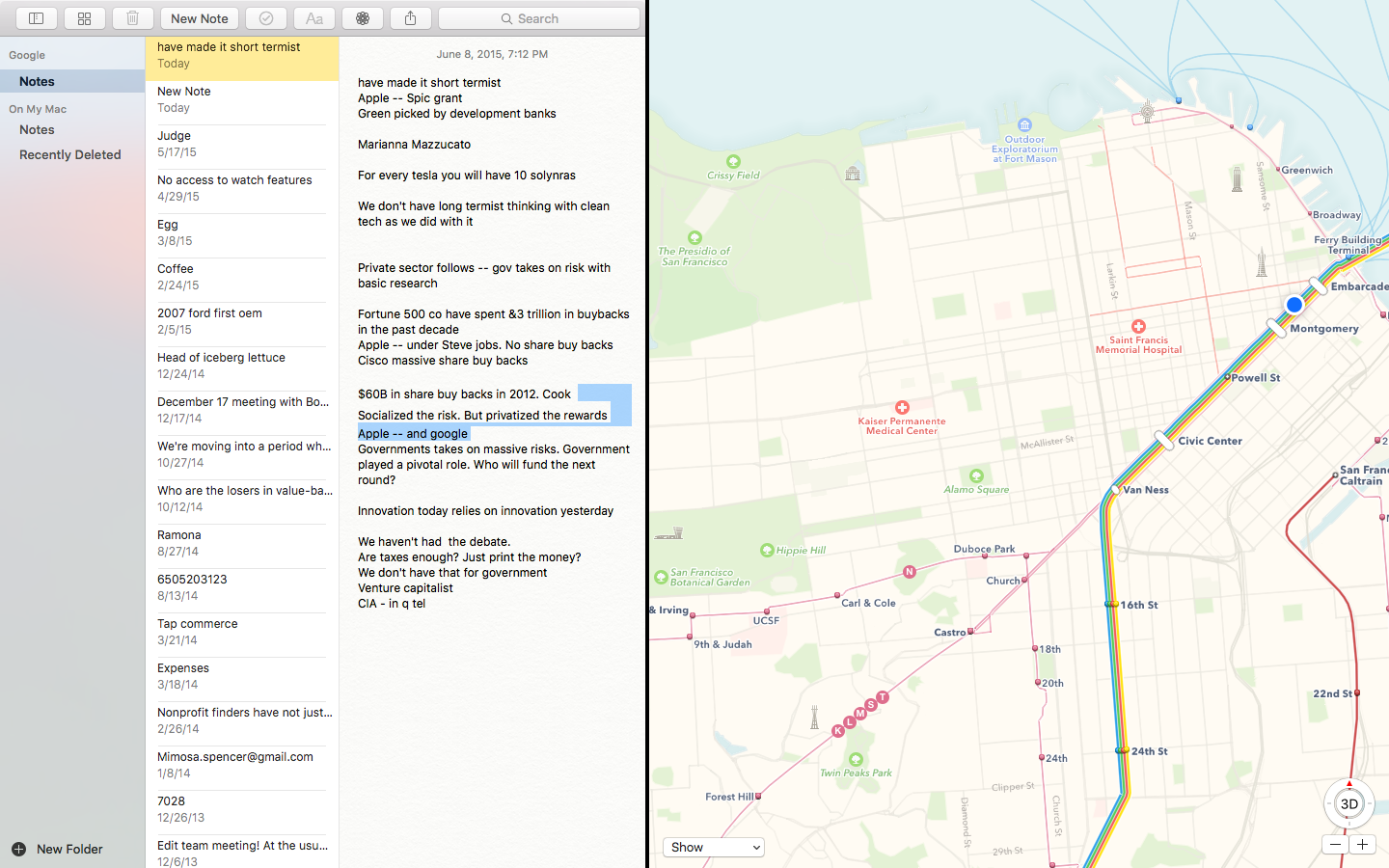Click the 'Marianna Mazzucato' line in note
Screen dimensions: 1389x868
pos(414,145)
